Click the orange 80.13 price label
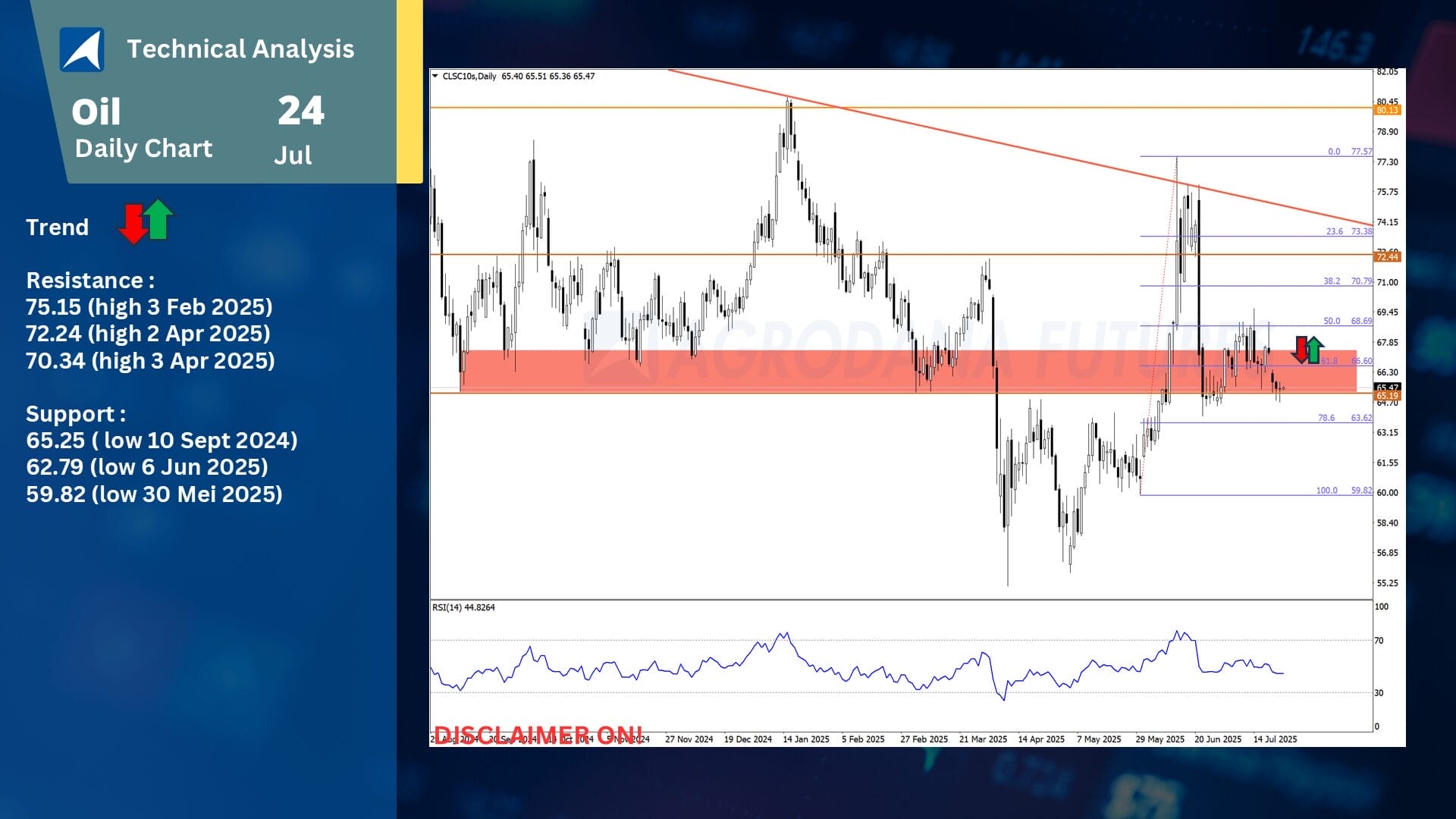 pos(1387,111)
